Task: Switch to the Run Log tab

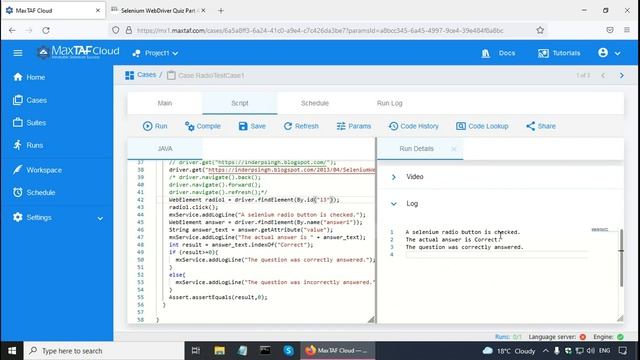Action: [x=389, y=103]
